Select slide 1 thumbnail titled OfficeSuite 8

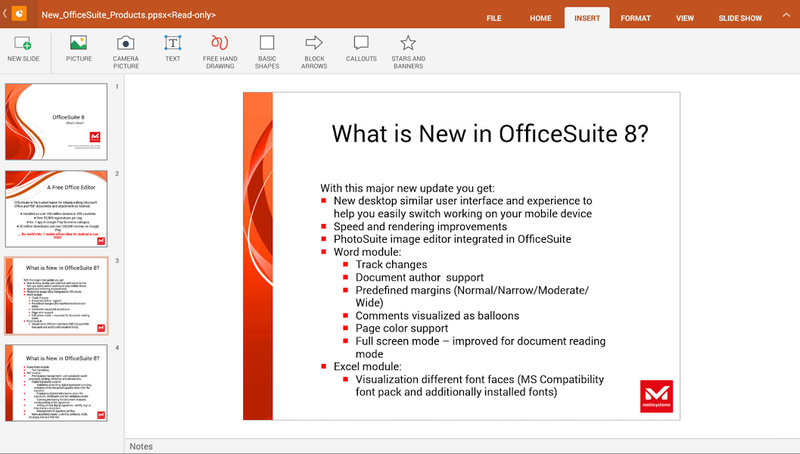tap(56, 121)
